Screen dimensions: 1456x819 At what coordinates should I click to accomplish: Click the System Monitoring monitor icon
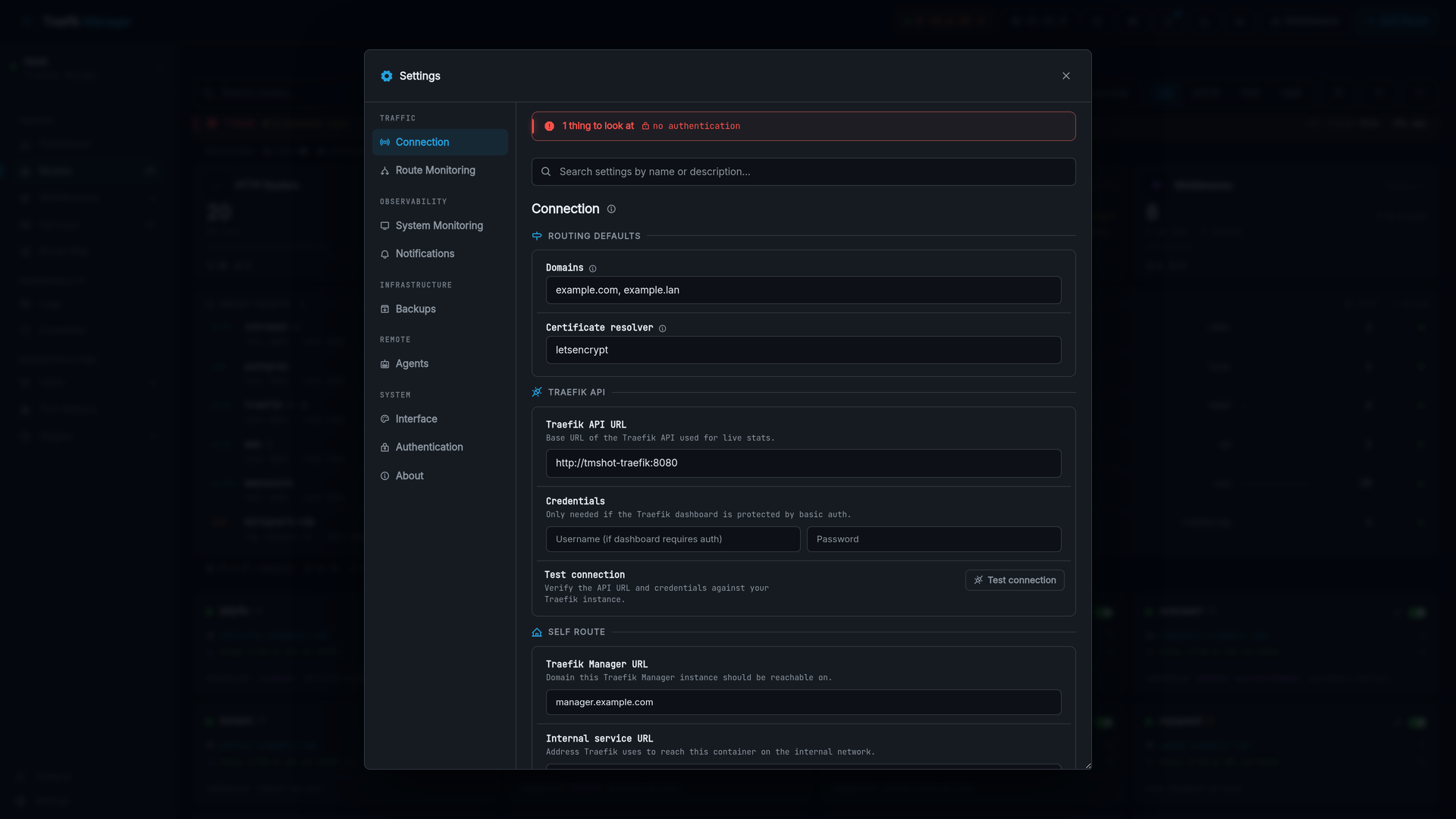point(385,226)
